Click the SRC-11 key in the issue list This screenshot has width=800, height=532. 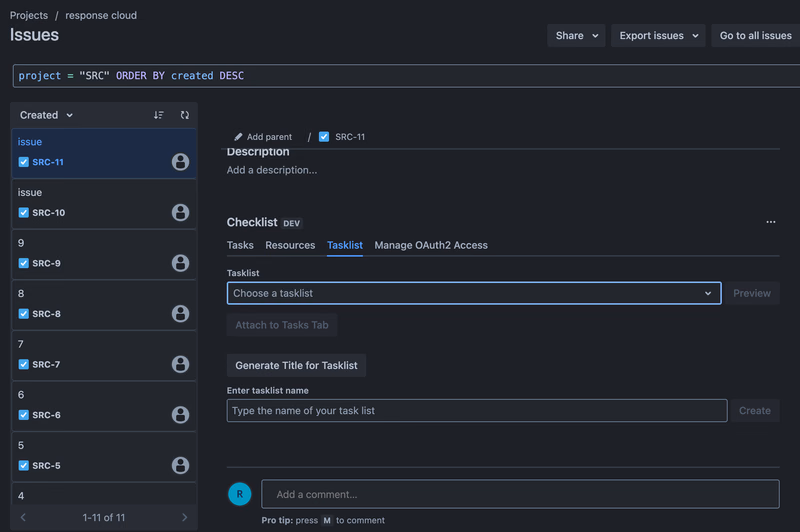(x=48, y=162)
